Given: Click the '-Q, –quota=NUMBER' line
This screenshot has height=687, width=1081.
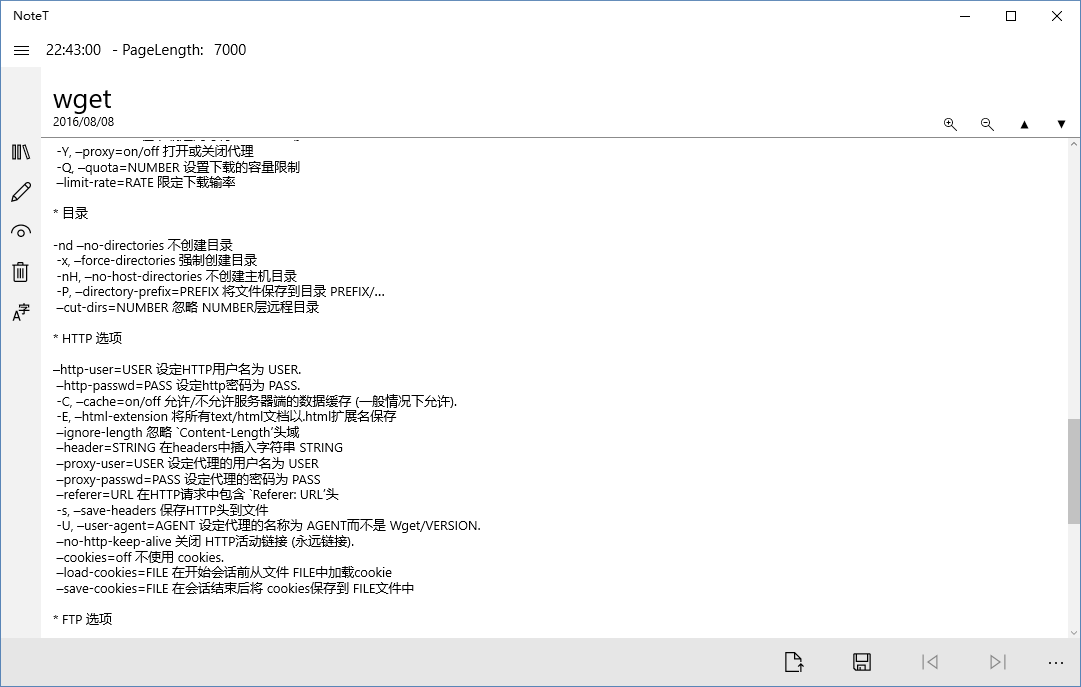Looking at the screenshot, I should 178,167.
